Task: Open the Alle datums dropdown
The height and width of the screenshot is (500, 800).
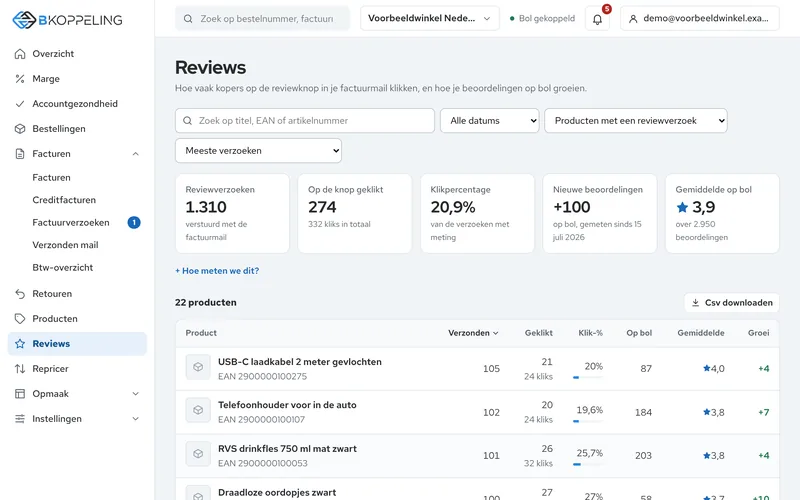Action: coord(490,121)
